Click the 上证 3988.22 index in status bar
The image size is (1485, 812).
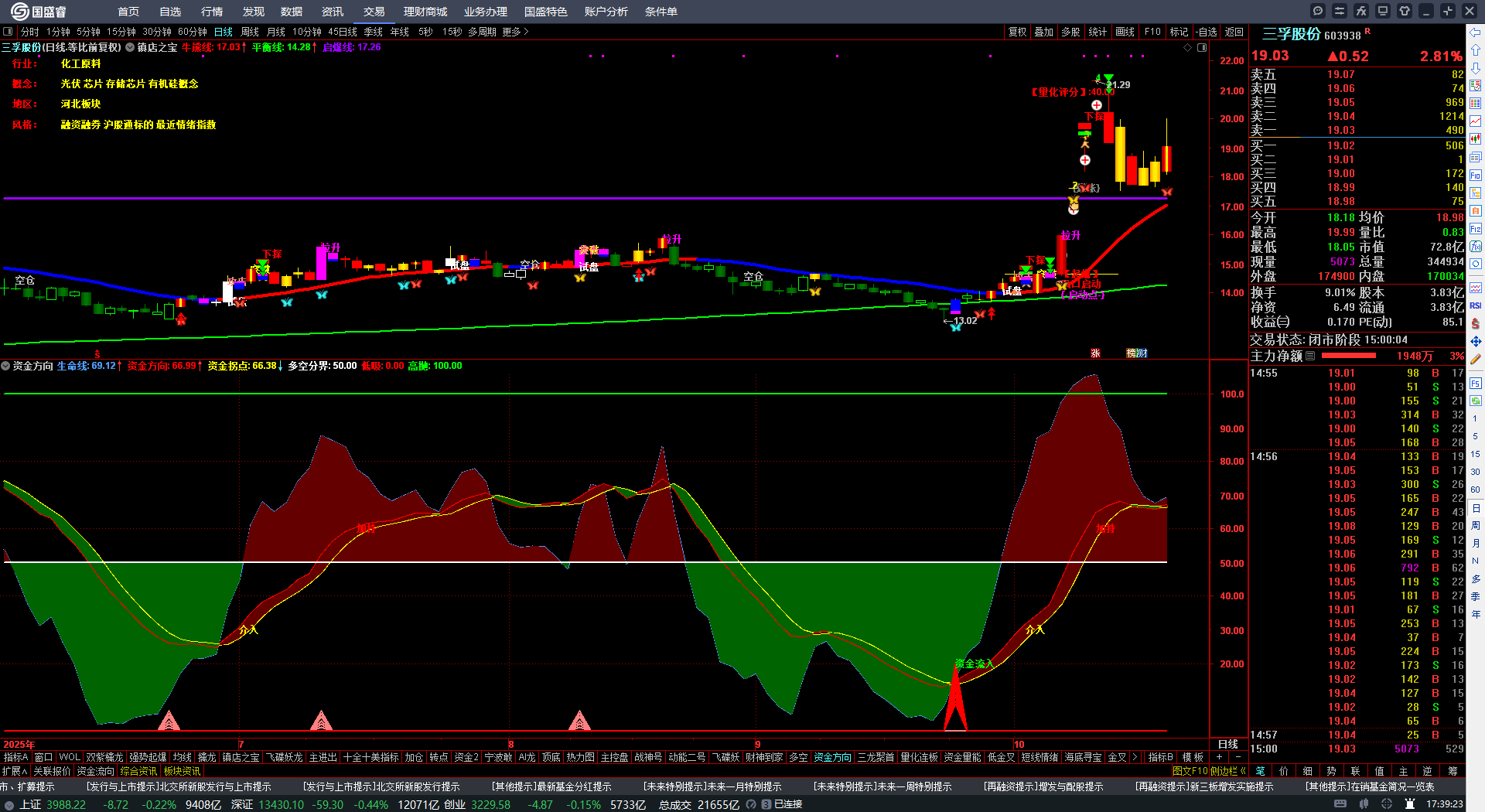tap(53, 804)
